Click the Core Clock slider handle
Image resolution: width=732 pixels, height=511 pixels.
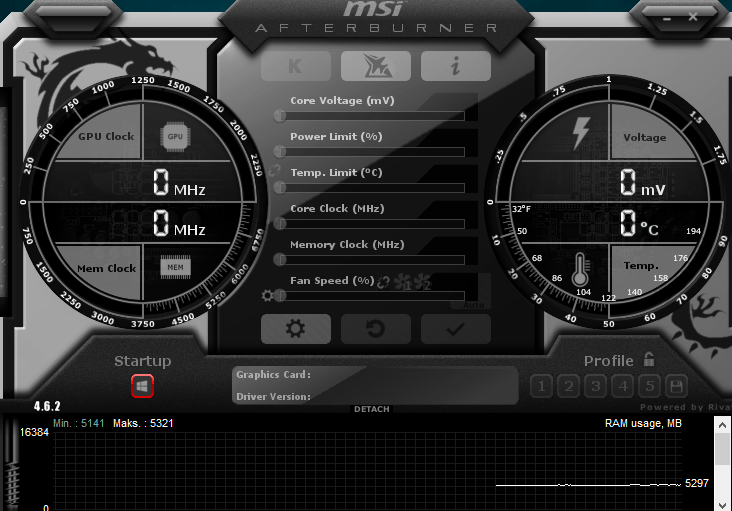pyautogui.click(x=280, y=223)
